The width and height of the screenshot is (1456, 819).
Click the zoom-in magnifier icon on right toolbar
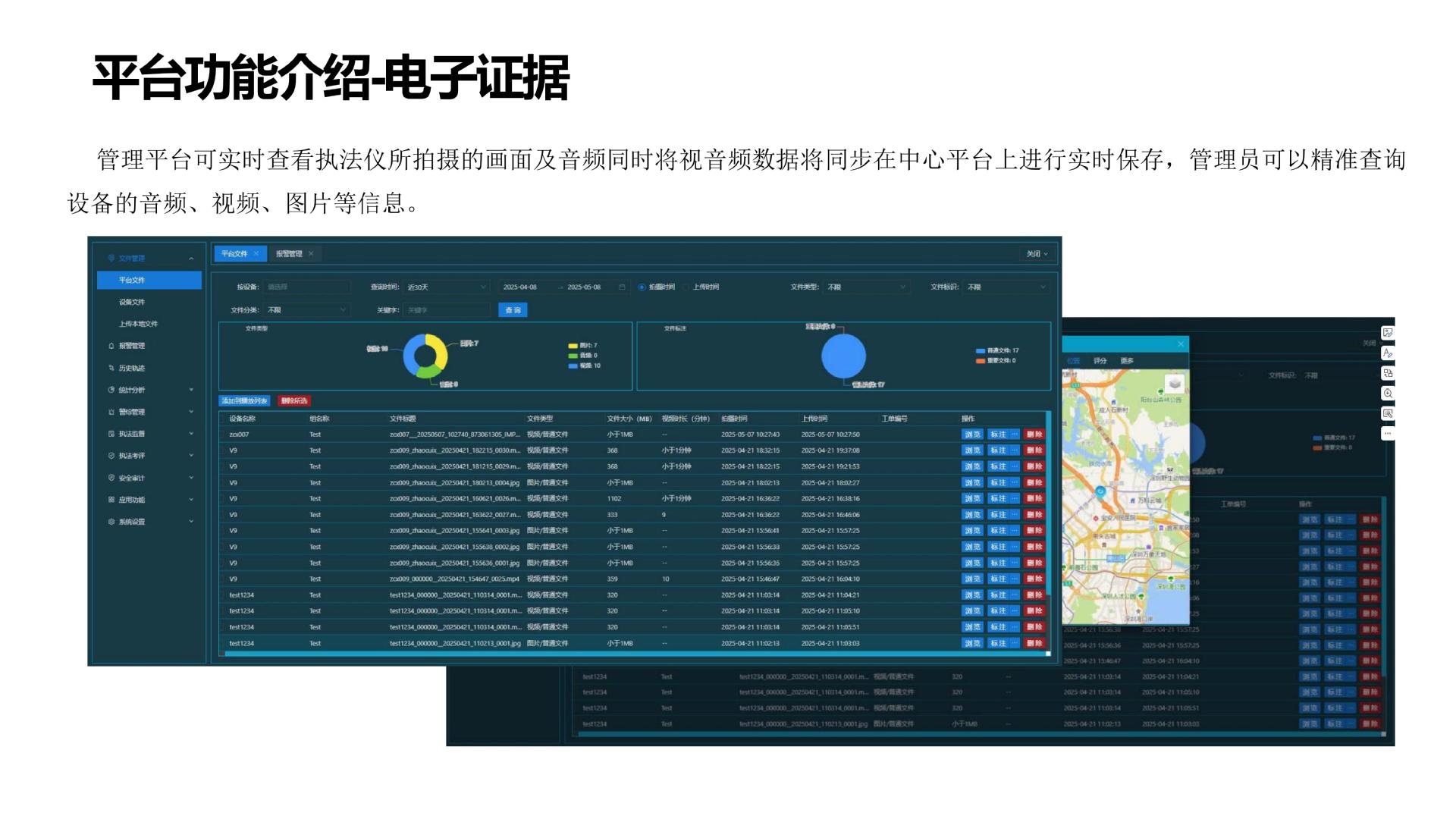coord(1388,394)
